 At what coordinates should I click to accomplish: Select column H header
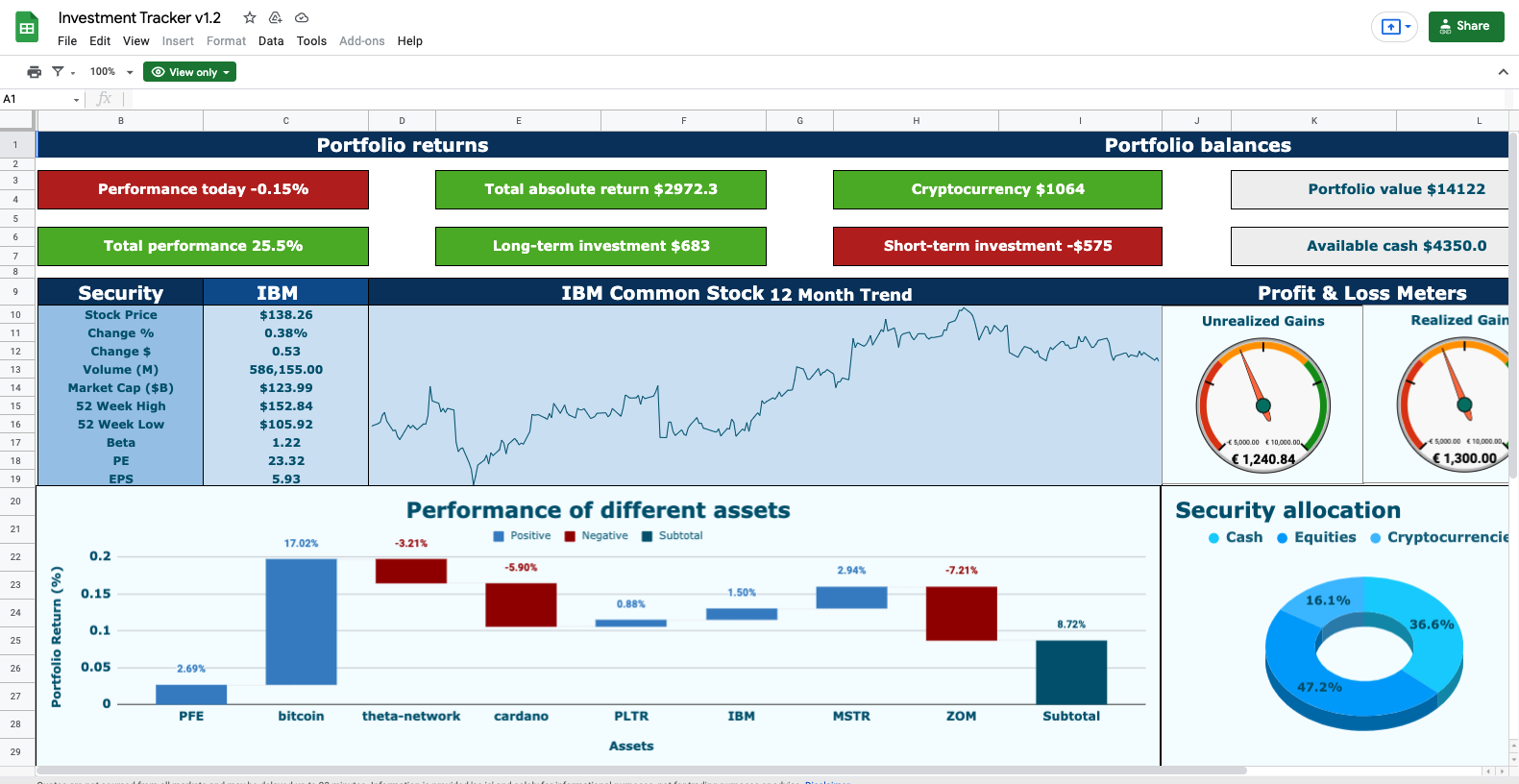[917, 121]
